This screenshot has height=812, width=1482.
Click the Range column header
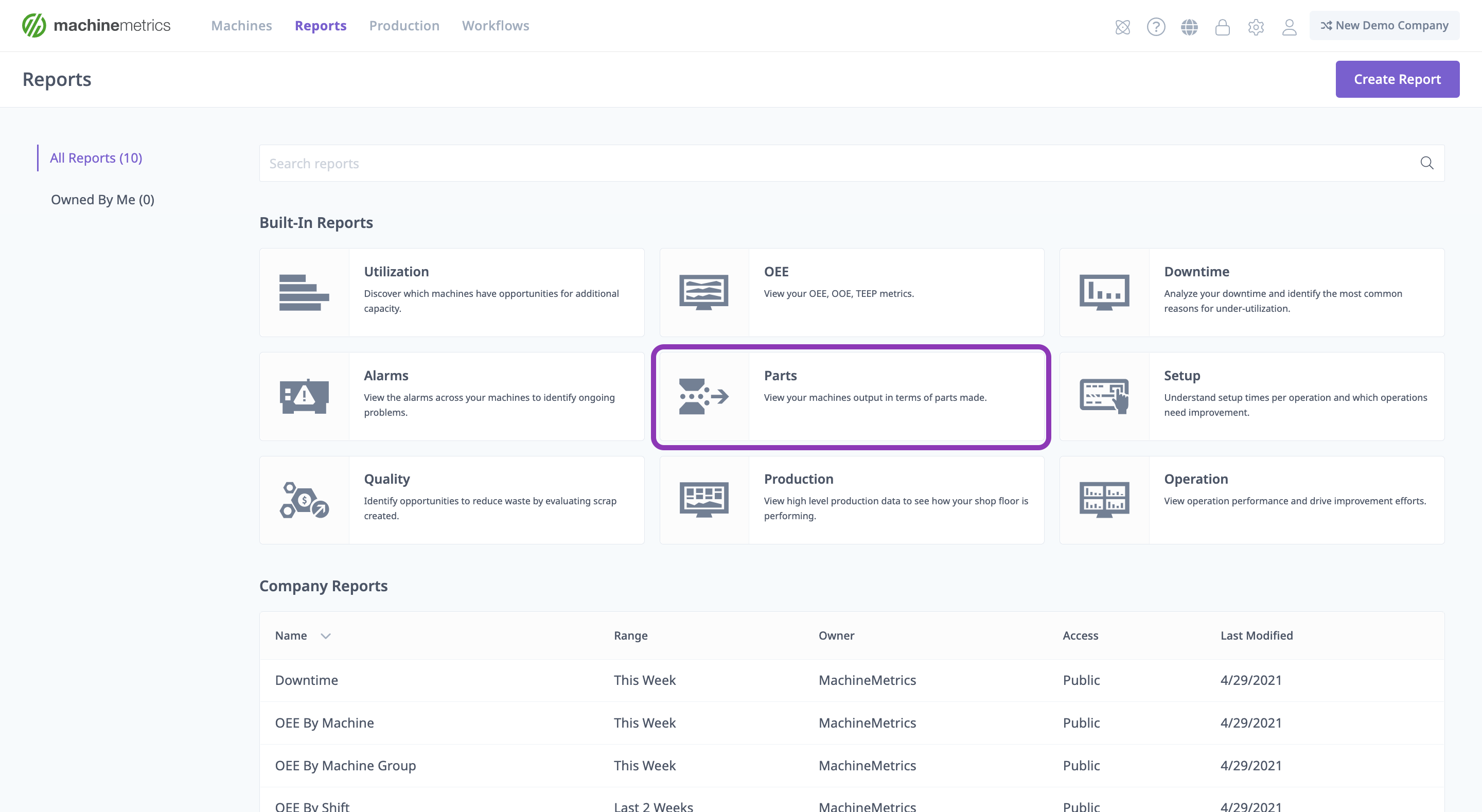point(630,636)
